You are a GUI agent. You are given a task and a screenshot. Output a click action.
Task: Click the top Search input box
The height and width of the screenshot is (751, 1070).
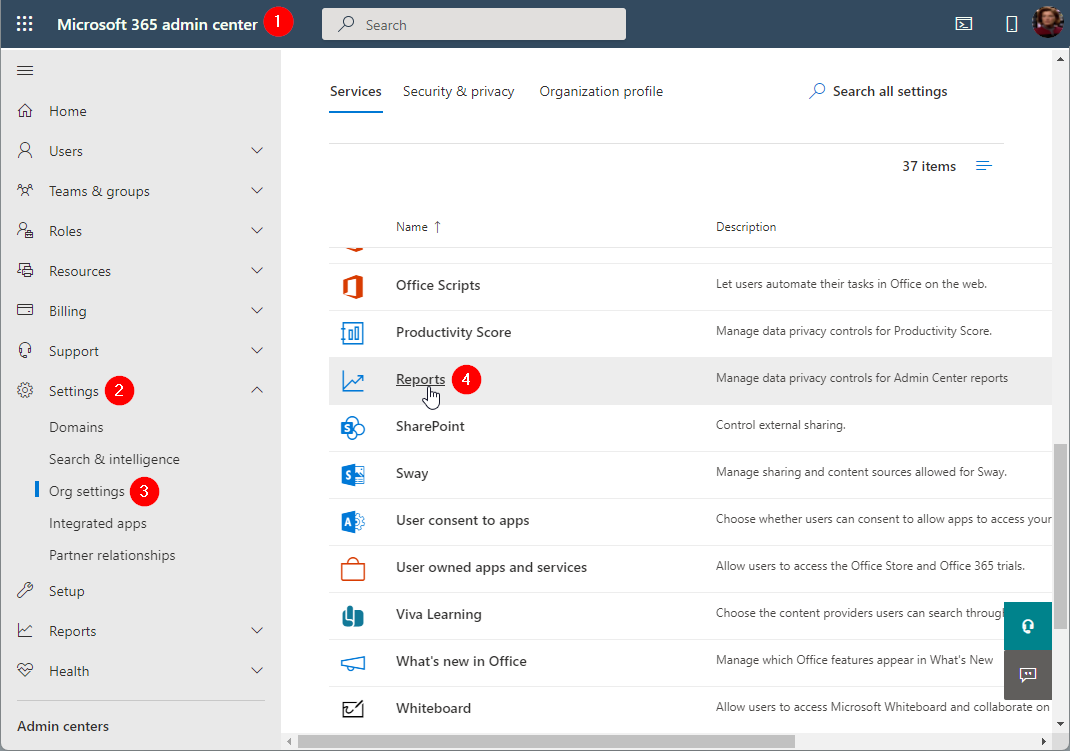[x=474, y=24]
